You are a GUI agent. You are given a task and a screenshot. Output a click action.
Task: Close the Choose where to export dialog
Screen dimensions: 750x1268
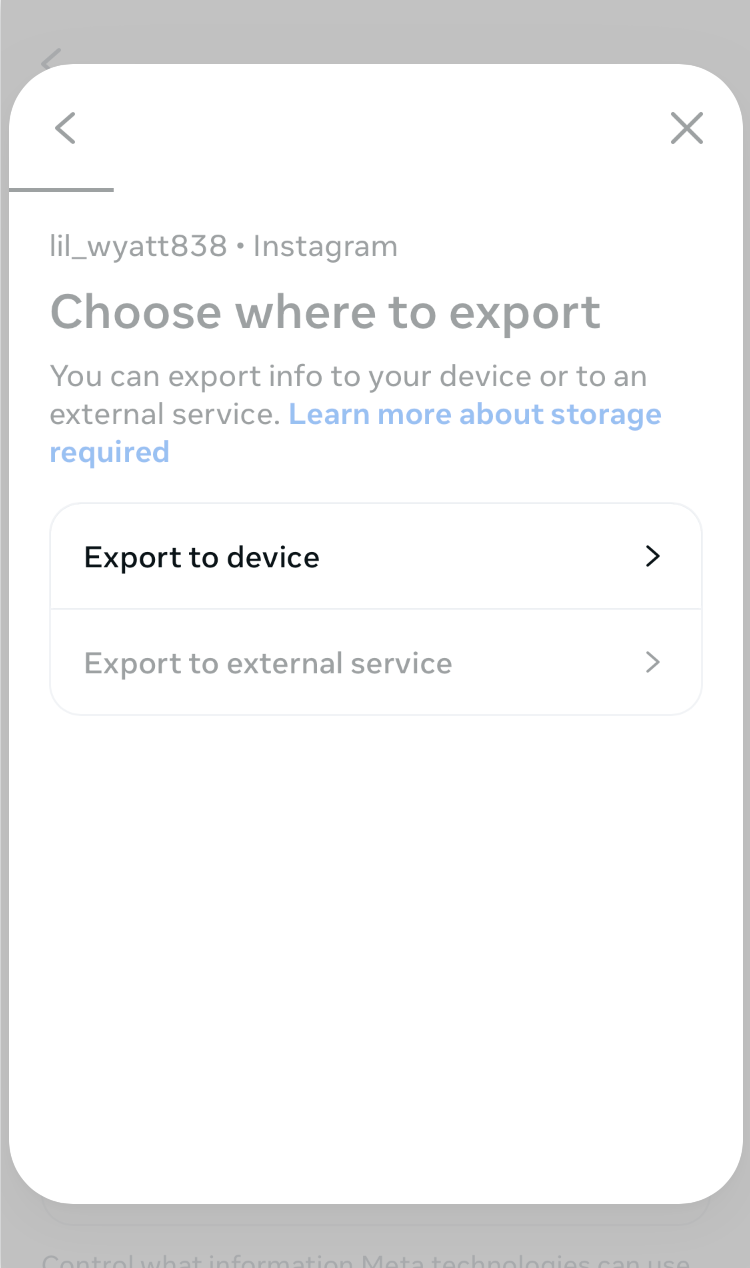tap(687, 128)
